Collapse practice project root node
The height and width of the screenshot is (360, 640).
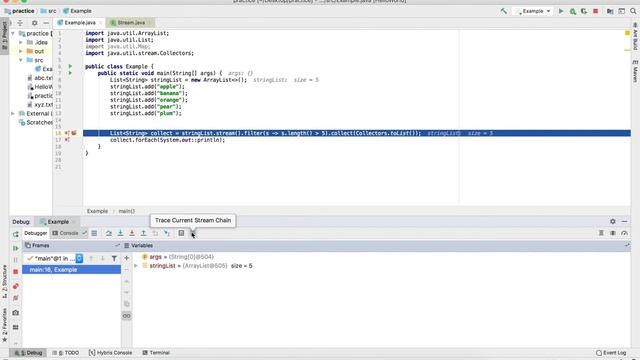[13, 33]
